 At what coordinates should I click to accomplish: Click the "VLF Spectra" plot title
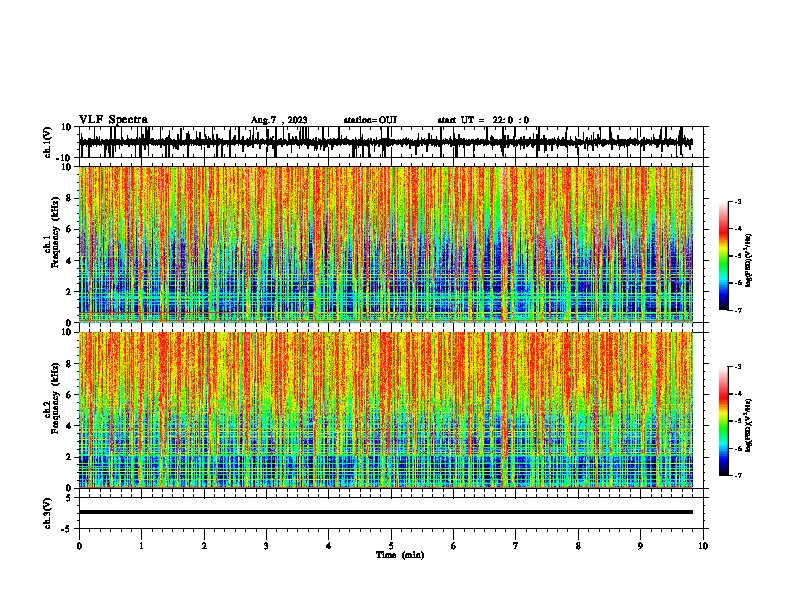(113, 120)
